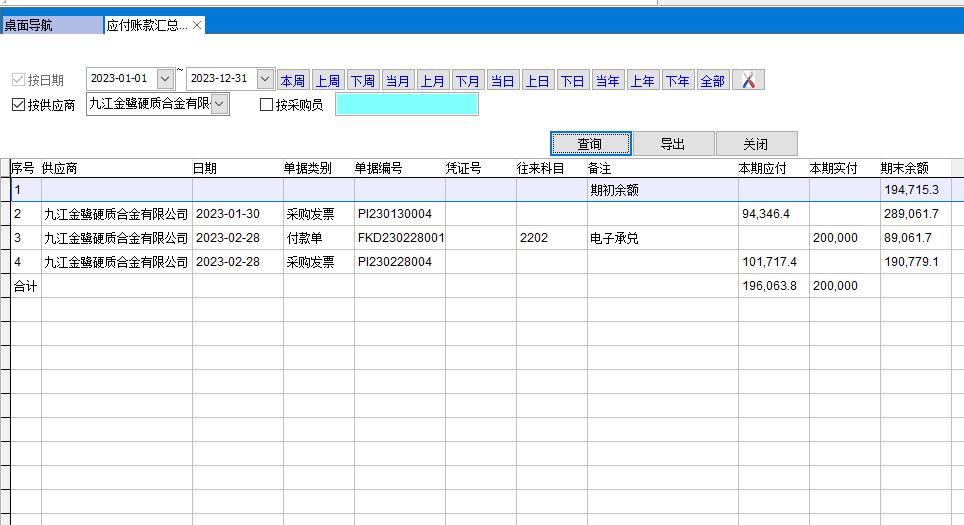The width and height of the screenshot is (964, 525).
Task: Choose the 当月 date shortcut
Action: 397,81
